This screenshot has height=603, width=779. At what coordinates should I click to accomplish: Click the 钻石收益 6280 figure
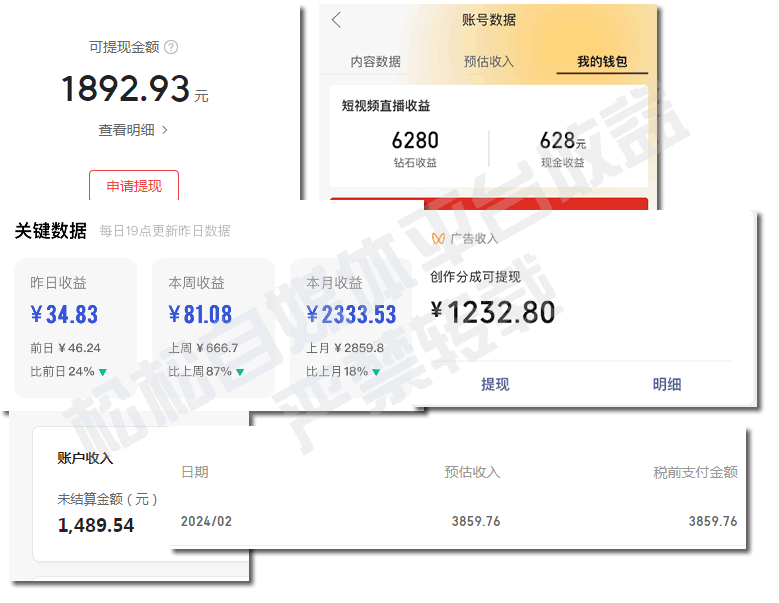415,141
